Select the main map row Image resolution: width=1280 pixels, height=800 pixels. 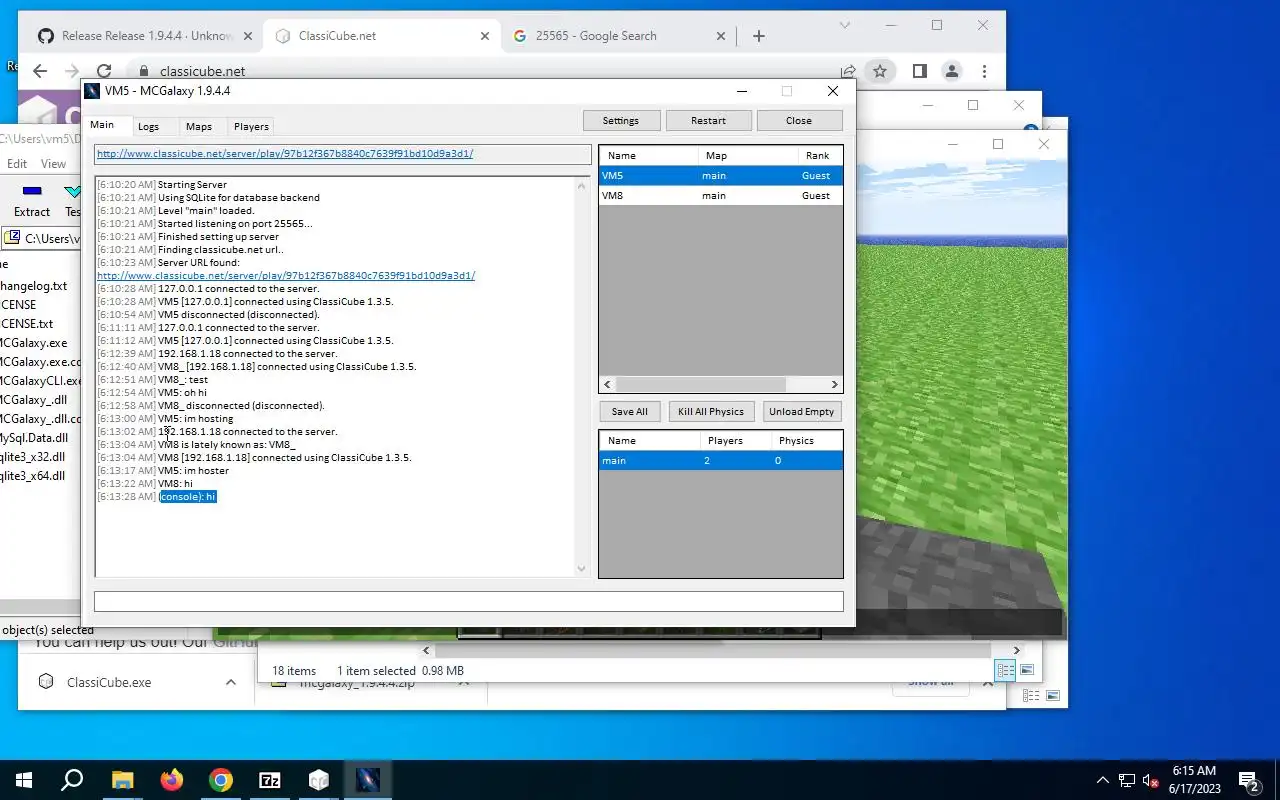(720, 460)
